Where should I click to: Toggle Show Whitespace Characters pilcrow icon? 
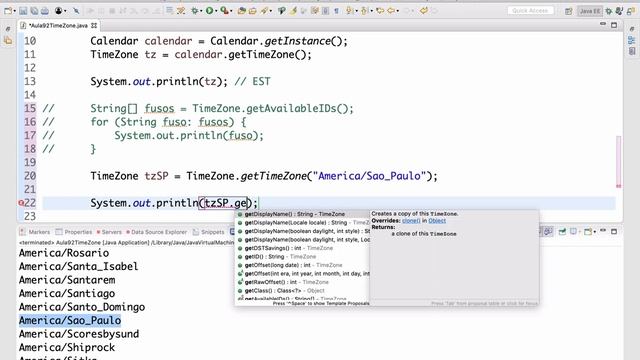click(x=336, y=11)
